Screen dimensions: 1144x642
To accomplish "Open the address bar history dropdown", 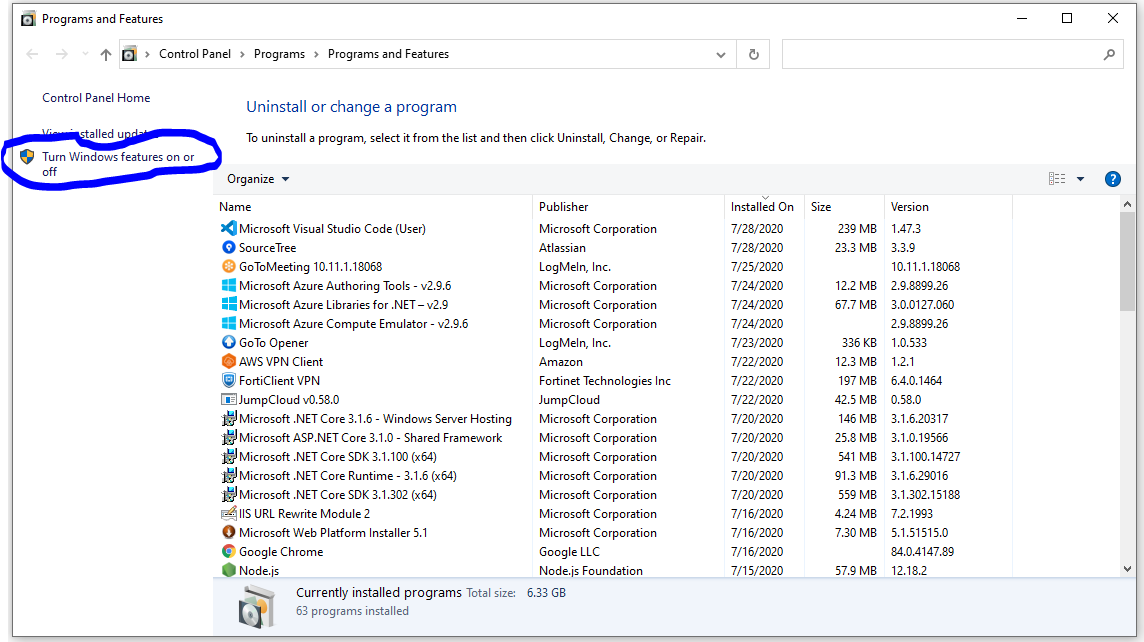I will pyautogui.click(x=721, y=55).
